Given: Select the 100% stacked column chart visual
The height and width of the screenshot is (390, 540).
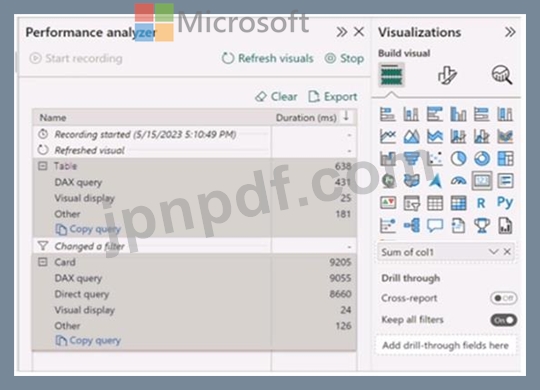Looking at the screenshot, I should [505, 114].
